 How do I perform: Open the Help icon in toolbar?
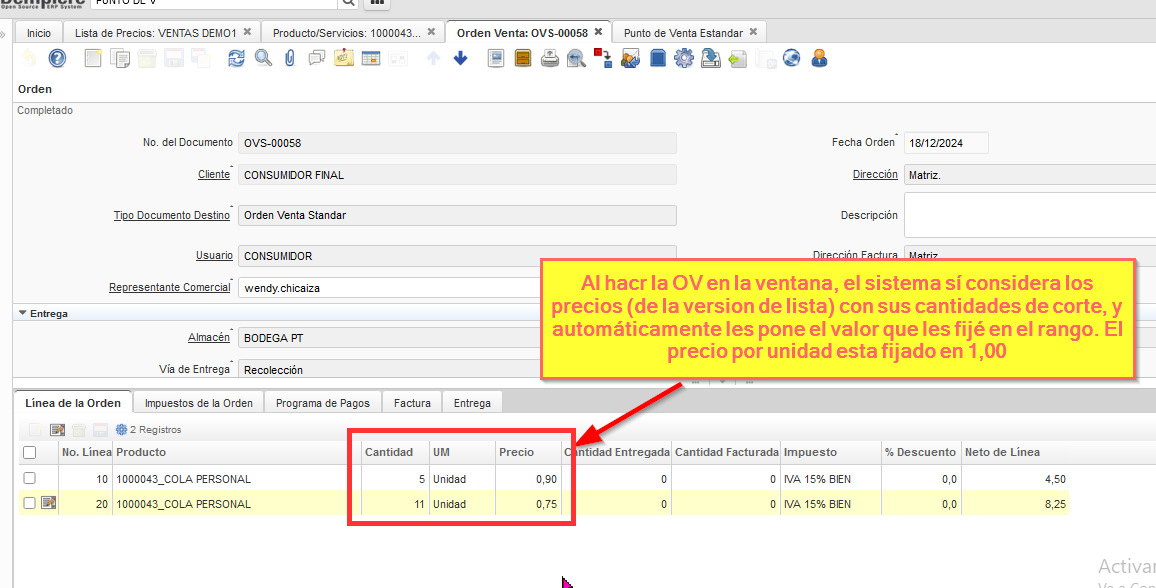click(x=58, y=59)
